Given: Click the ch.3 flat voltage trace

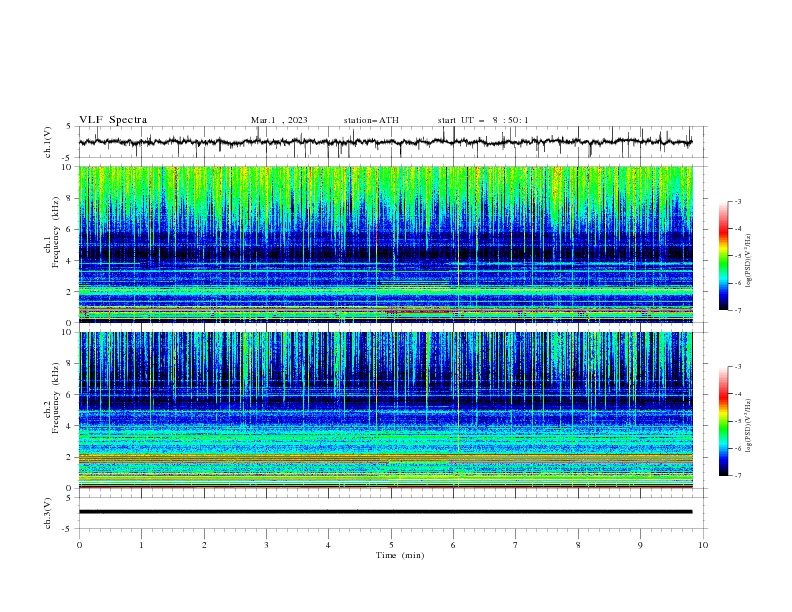Looking at the screenshot, I should [x=385, y=512].
